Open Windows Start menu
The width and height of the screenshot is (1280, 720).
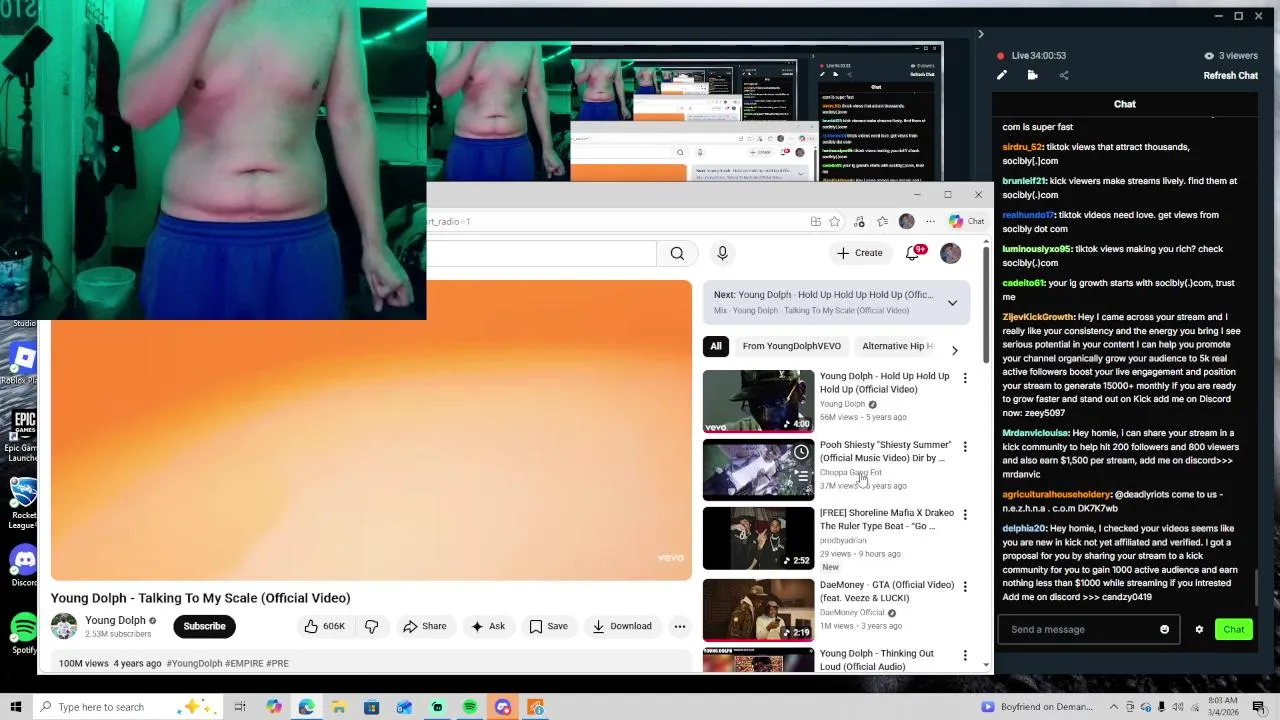tap(16, 707)
